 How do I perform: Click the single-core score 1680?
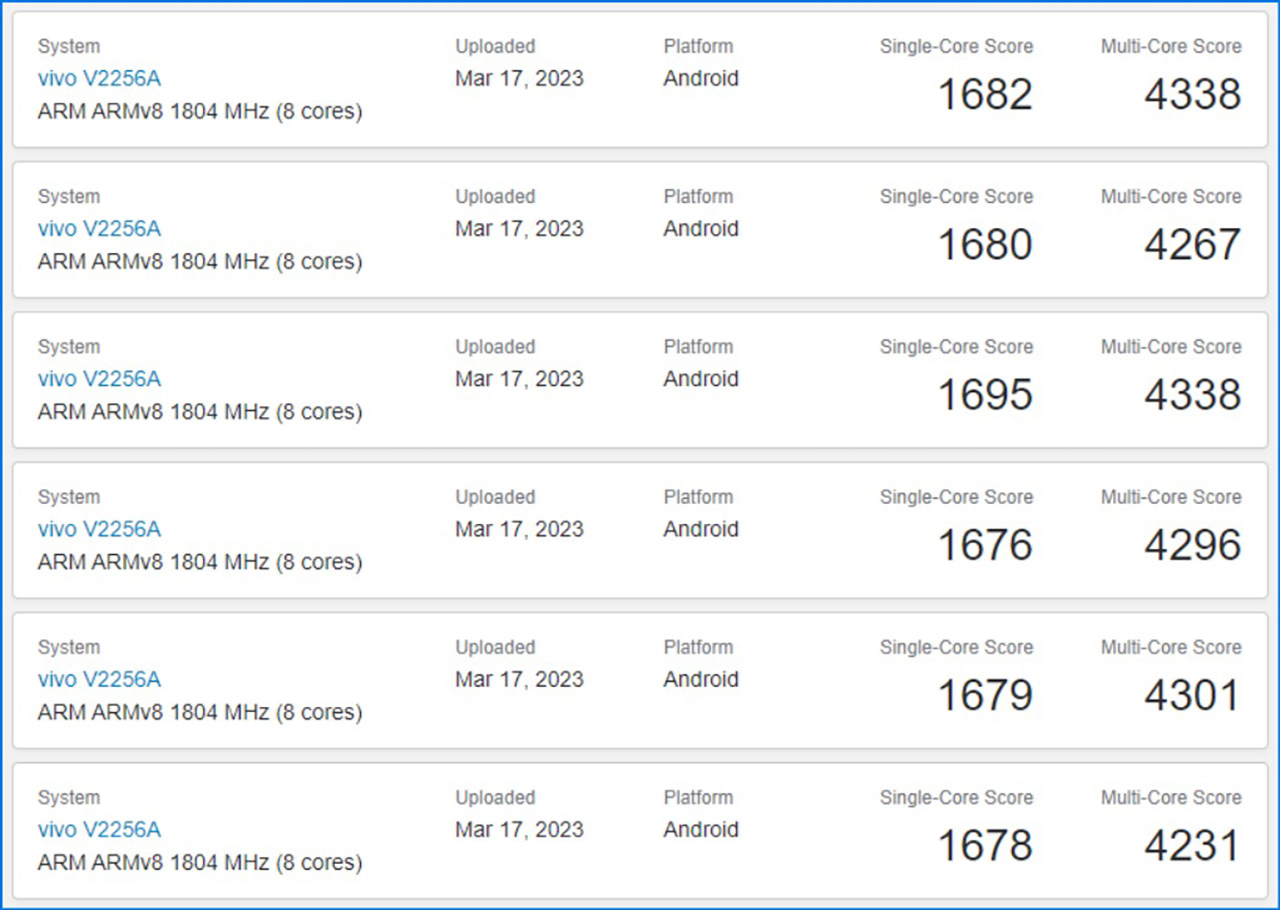tap(985, 245)
